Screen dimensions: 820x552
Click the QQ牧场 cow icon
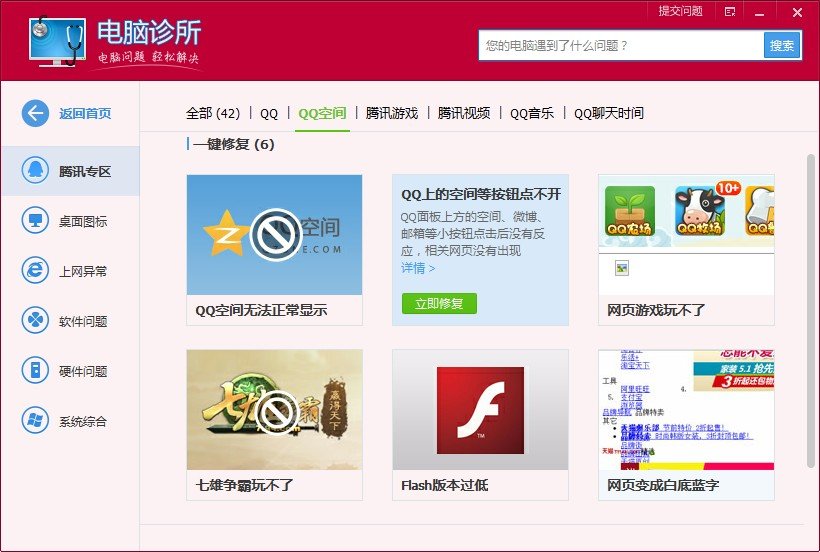[x=700, y=211]
